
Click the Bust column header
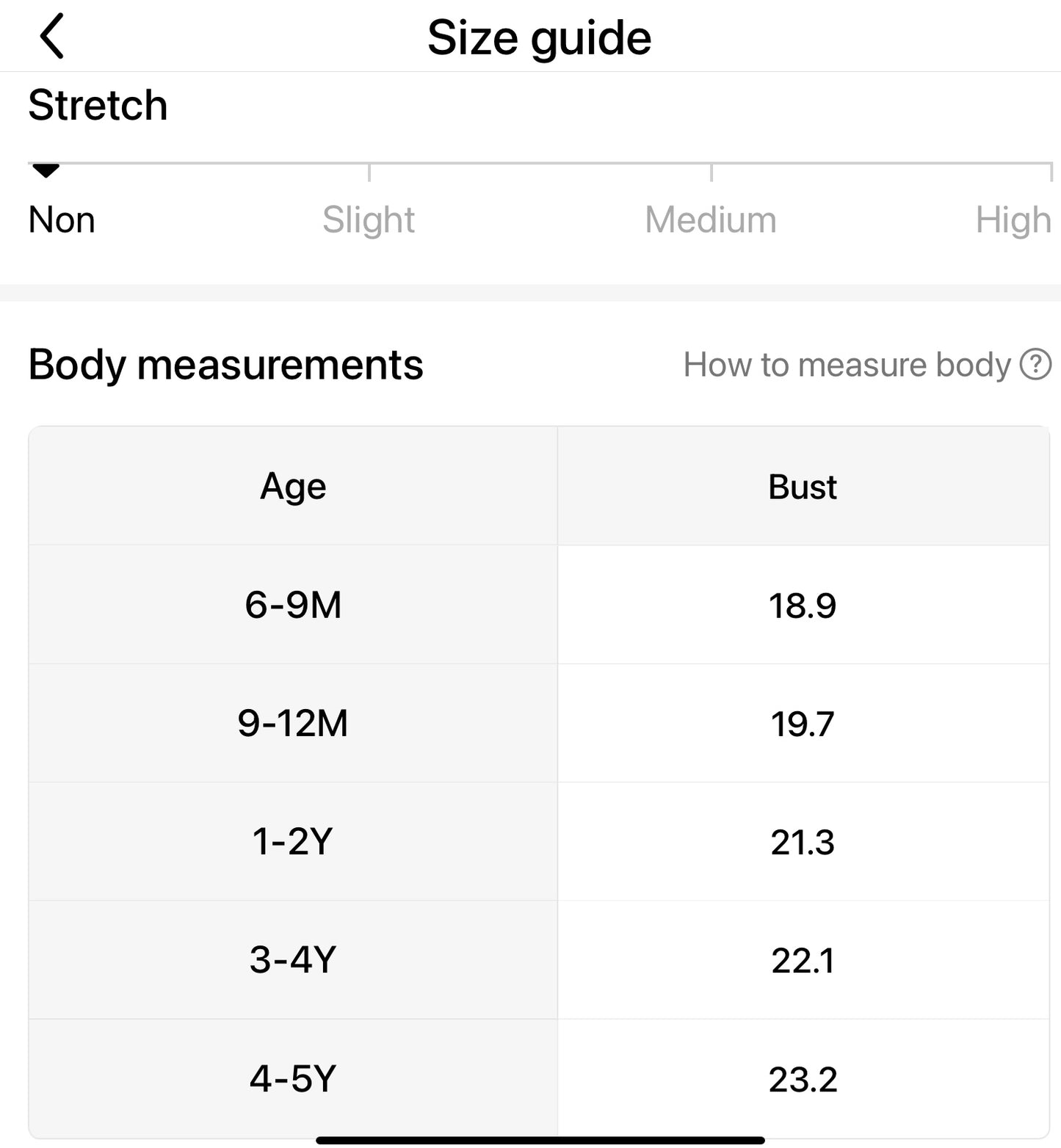(803, 487)
